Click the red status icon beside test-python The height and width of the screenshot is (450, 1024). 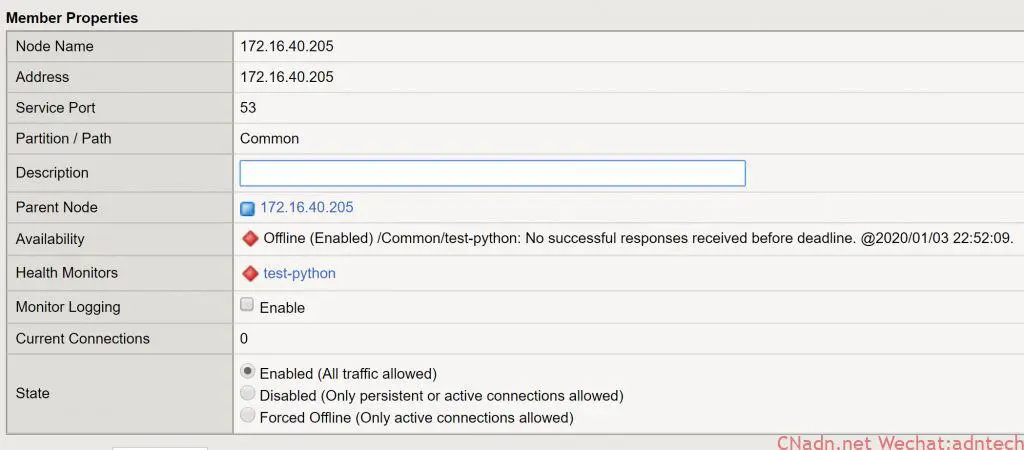pos(250,273)
